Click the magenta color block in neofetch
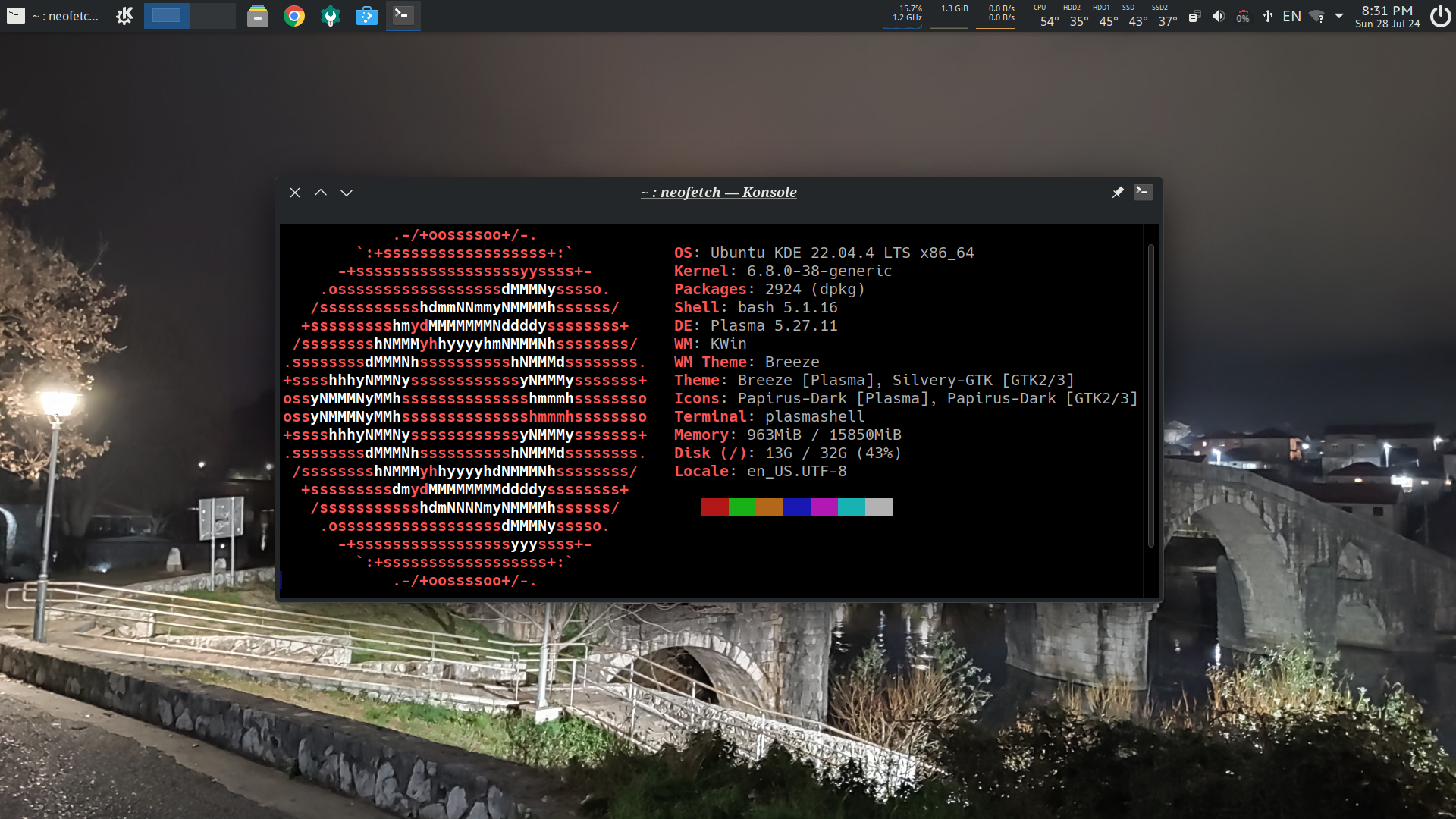Image resolution: width=1456 pixels, height=819 pixels. tap(824, 507)
